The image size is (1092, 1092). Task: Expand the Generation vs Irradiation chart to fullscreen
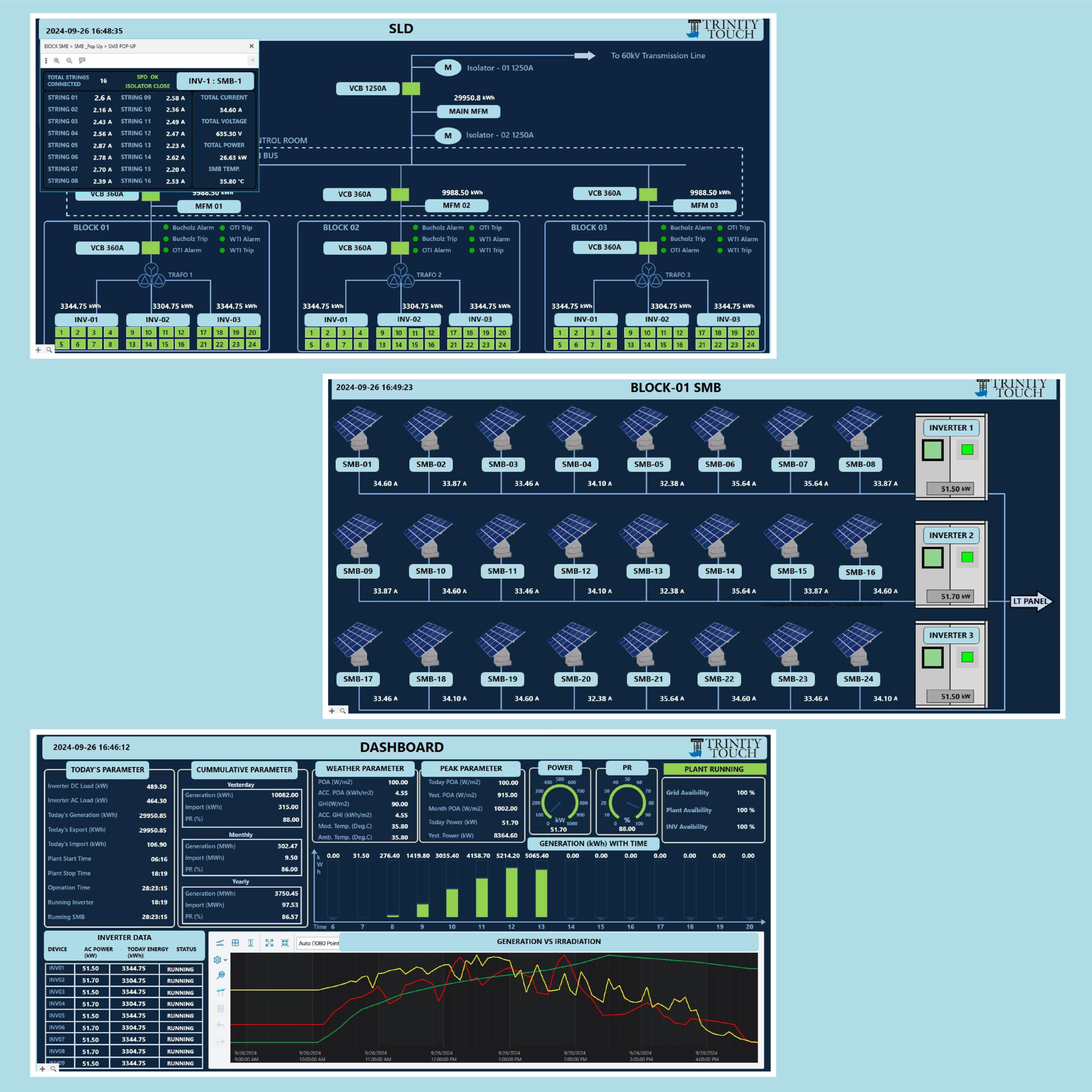coord(269,943)
